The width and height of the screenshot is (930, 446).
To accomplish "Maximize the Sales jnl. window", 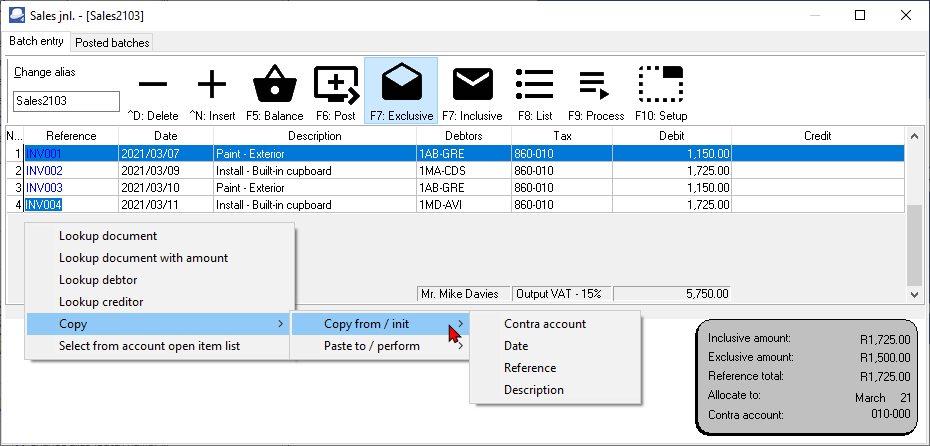I will pyautogui.click(x=859, y=15).
